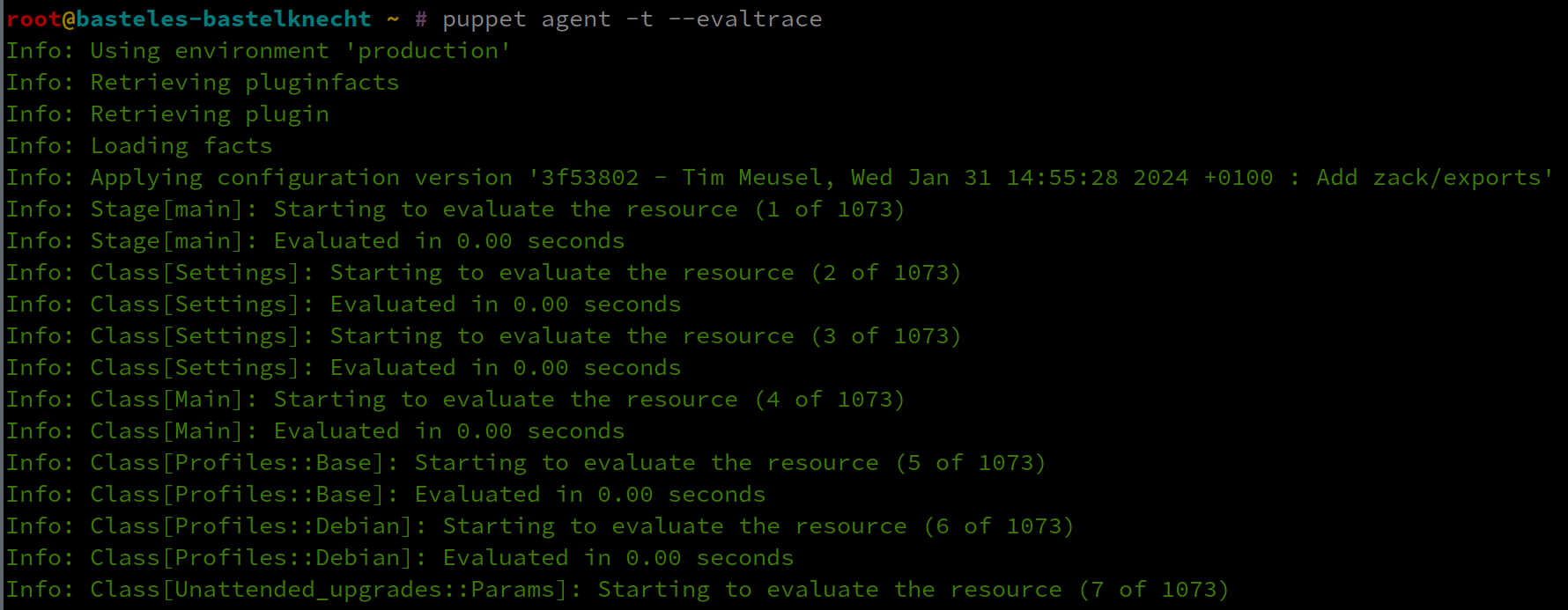Click the 'production' environment name
This screenshot has width=1568, height=610.
click(x=427, y=51)
